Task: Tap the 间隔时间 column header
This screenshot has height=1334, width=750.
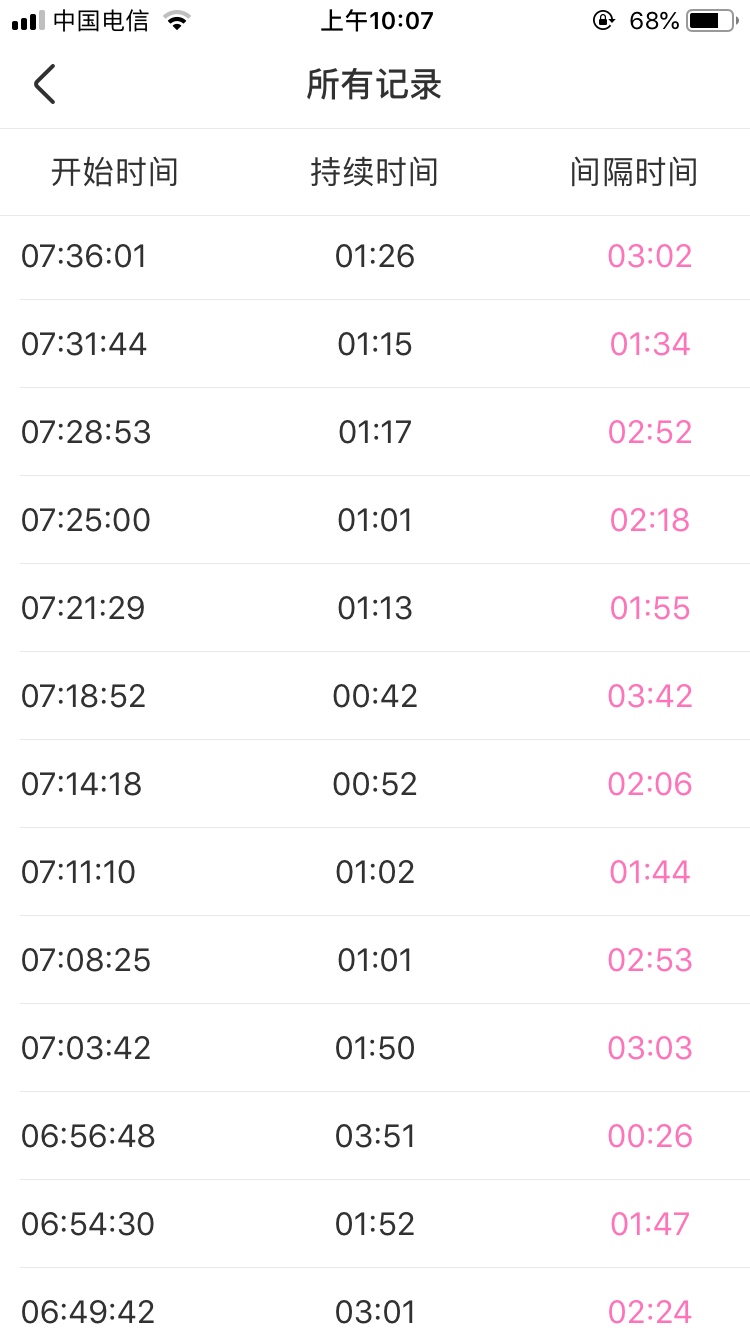Action: pyautogui.click(x=633, y=172)
